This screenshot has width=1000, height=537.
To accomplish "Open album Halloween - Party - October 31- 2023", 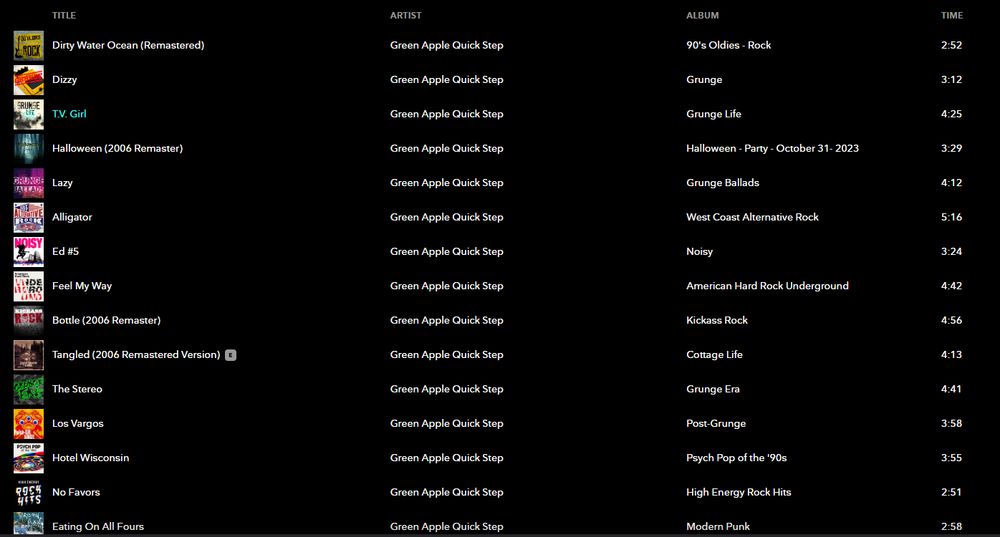I will [772, 149].
